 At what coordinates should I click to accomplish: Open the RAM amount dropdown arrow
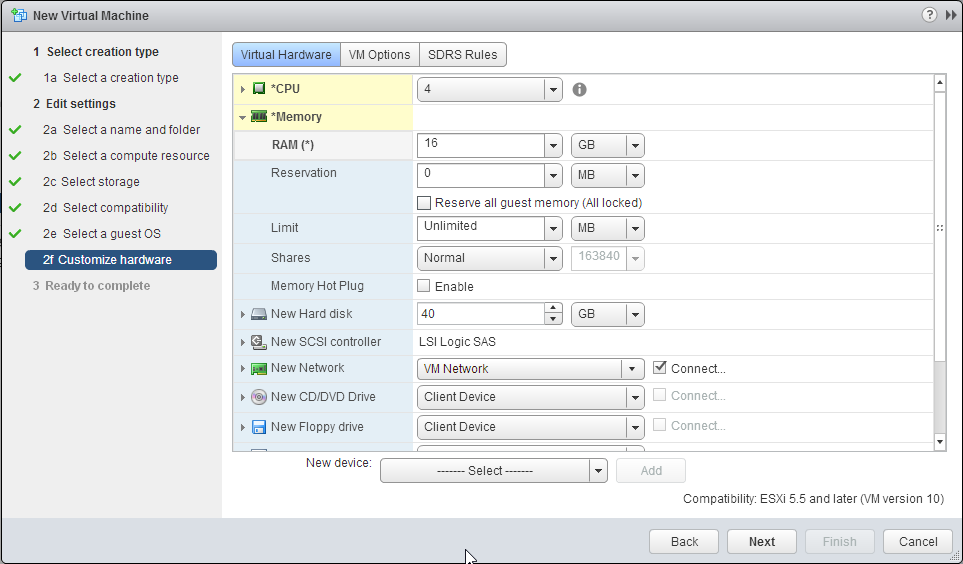pos(553,146)
